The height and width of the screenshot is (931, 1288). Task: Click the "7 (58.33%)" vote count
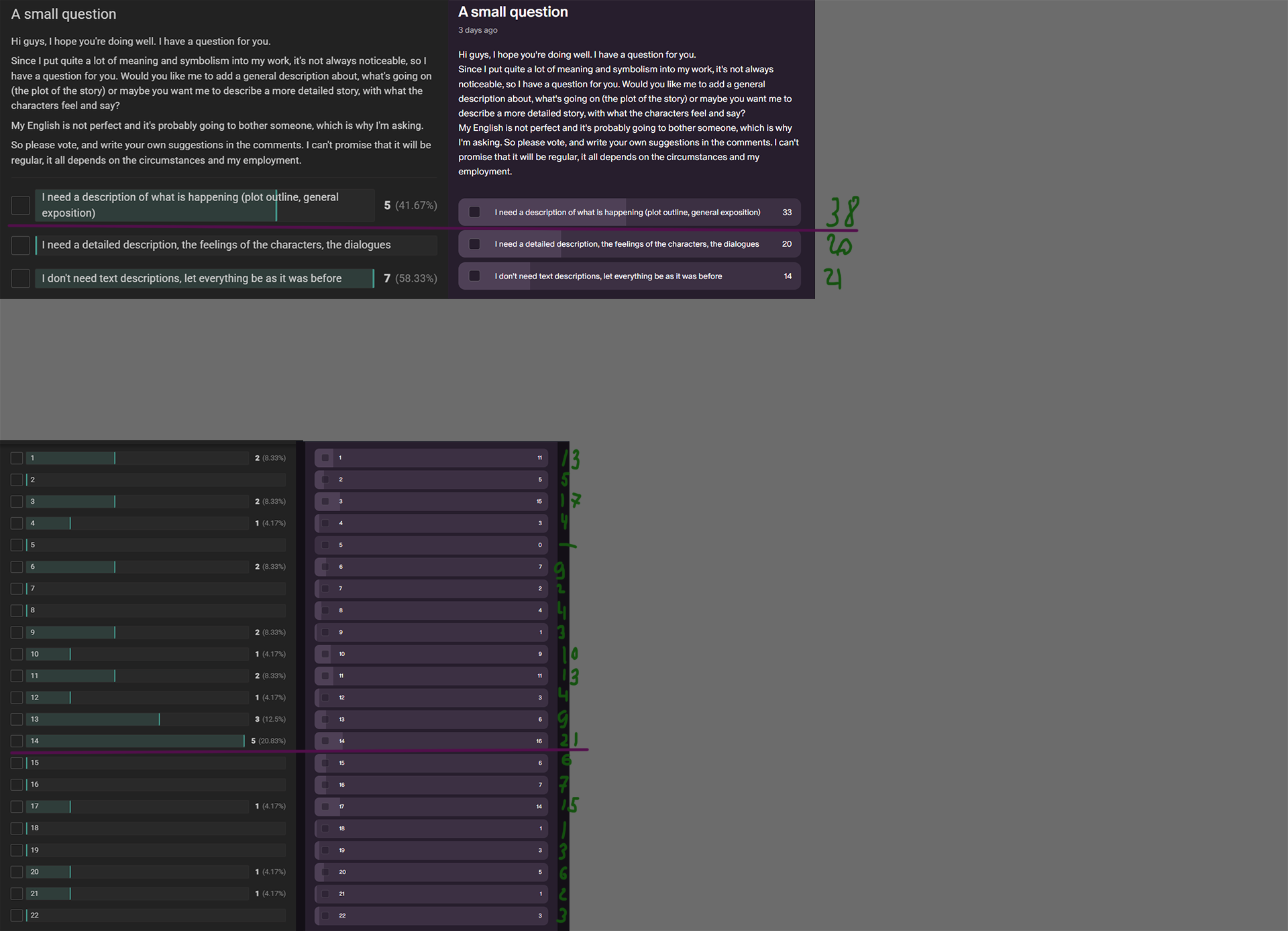click(411, 278)
